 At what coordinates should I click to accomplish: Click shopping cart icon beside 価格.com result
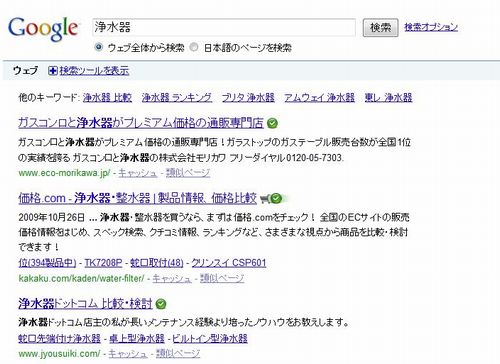pyautogui.click(x=265, y=199)
